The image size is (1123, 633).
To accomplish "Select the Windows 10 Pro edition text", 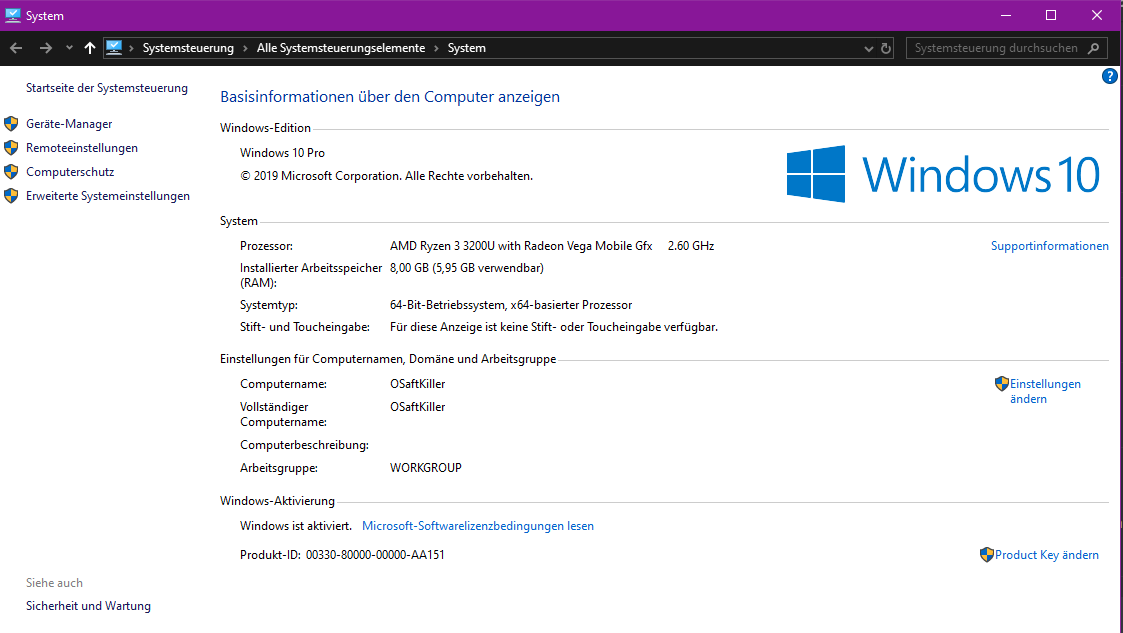I will coord(282,153).
